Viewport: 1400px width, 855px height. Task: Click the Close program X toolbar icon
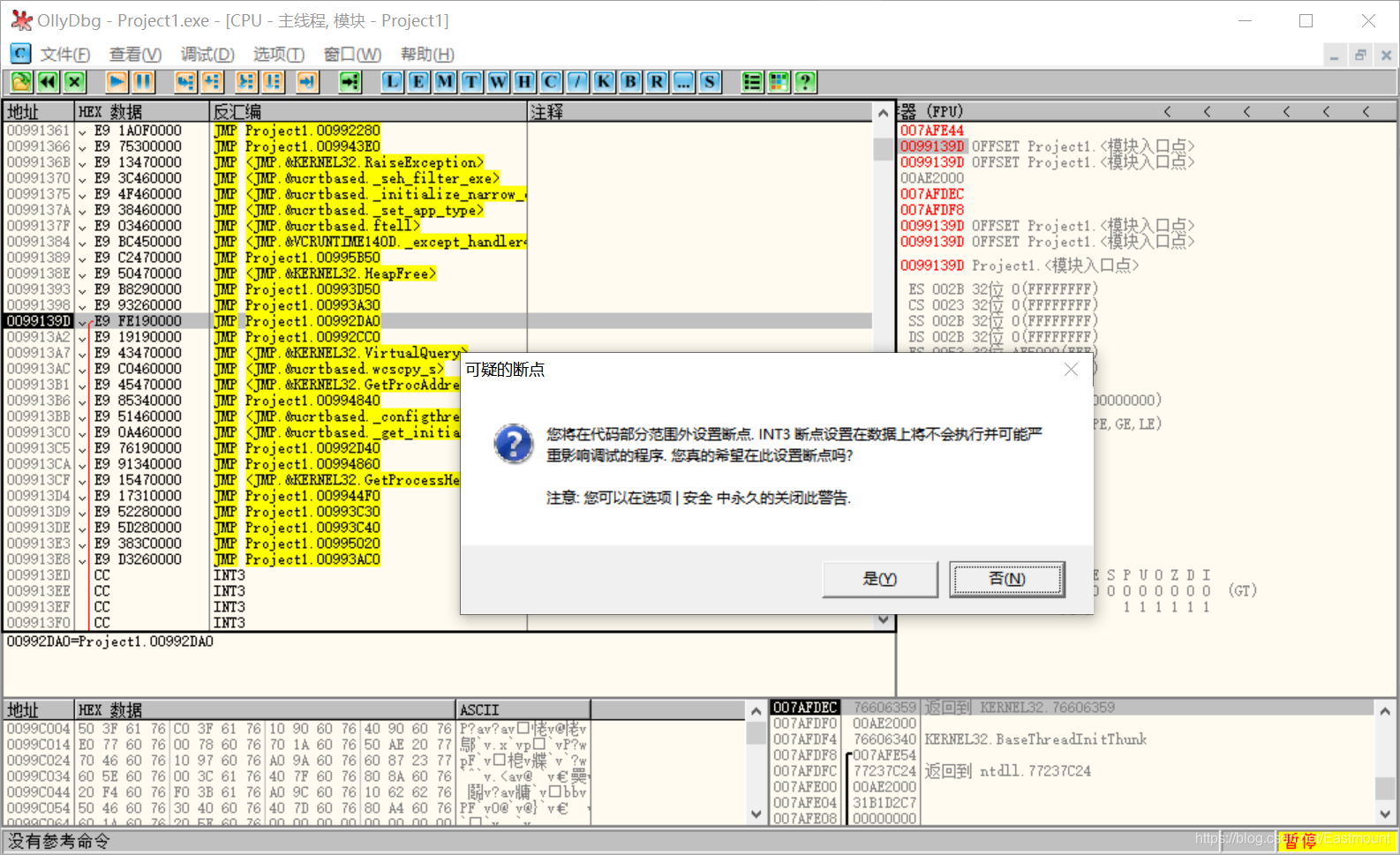click(75, 82)
